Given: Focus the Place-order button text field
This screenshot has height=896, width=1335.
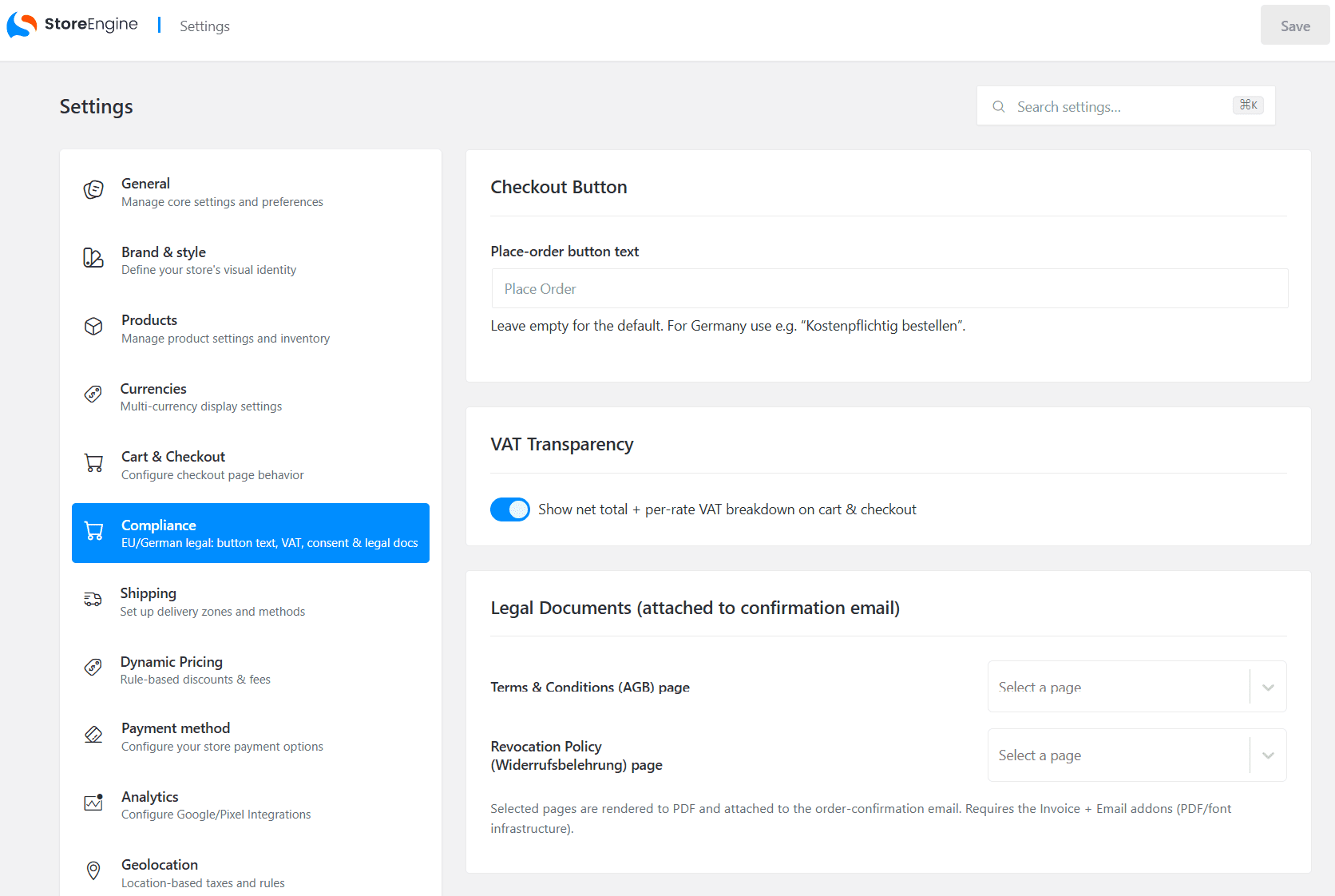Looking at the screenshot, I should tap(889, 288).
